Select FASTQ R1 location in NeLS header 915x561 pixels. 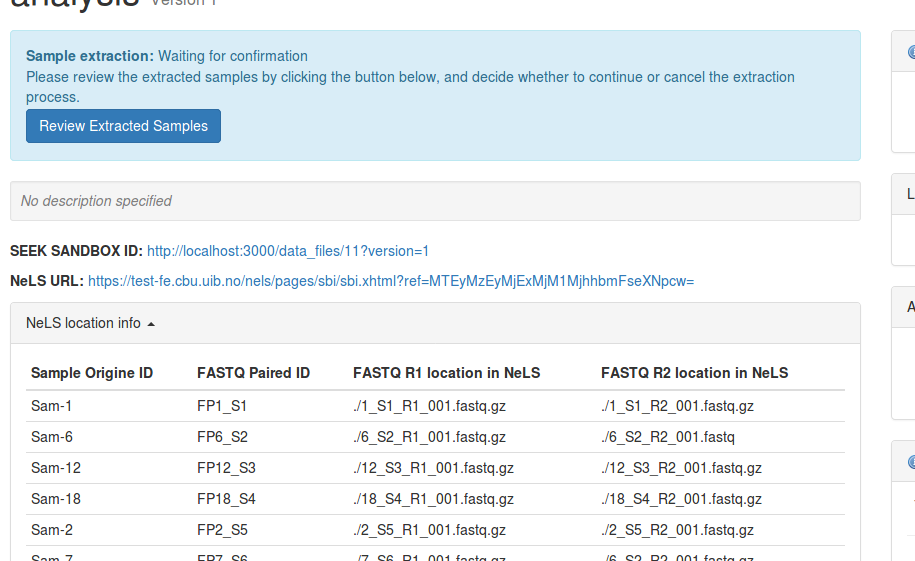(x=446, y=373)
